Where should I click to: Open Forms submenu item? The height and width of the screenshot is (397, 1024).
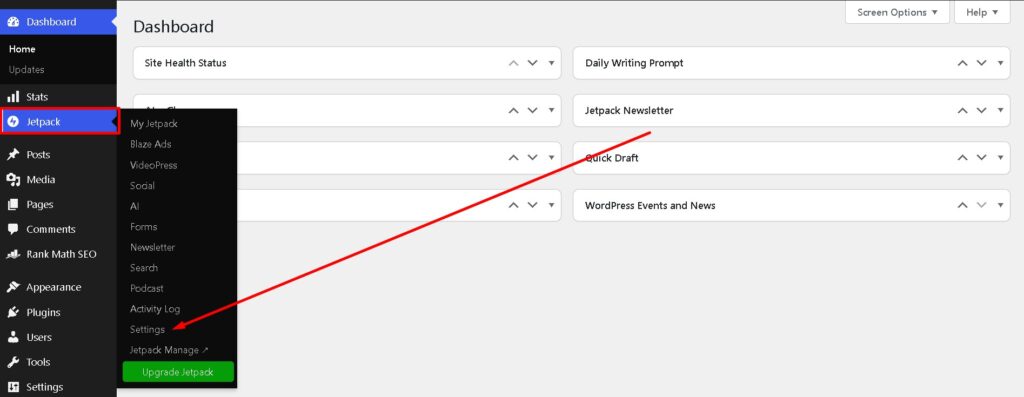pos(144,227)
